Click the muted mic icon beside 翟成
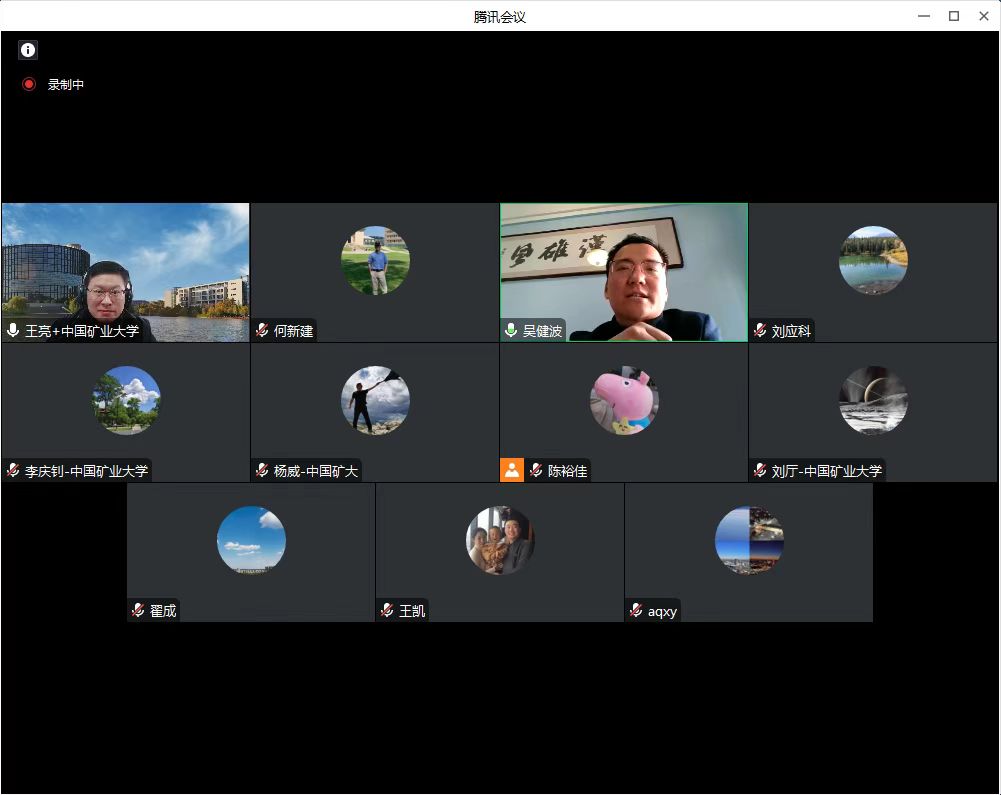 coord(138,610)
